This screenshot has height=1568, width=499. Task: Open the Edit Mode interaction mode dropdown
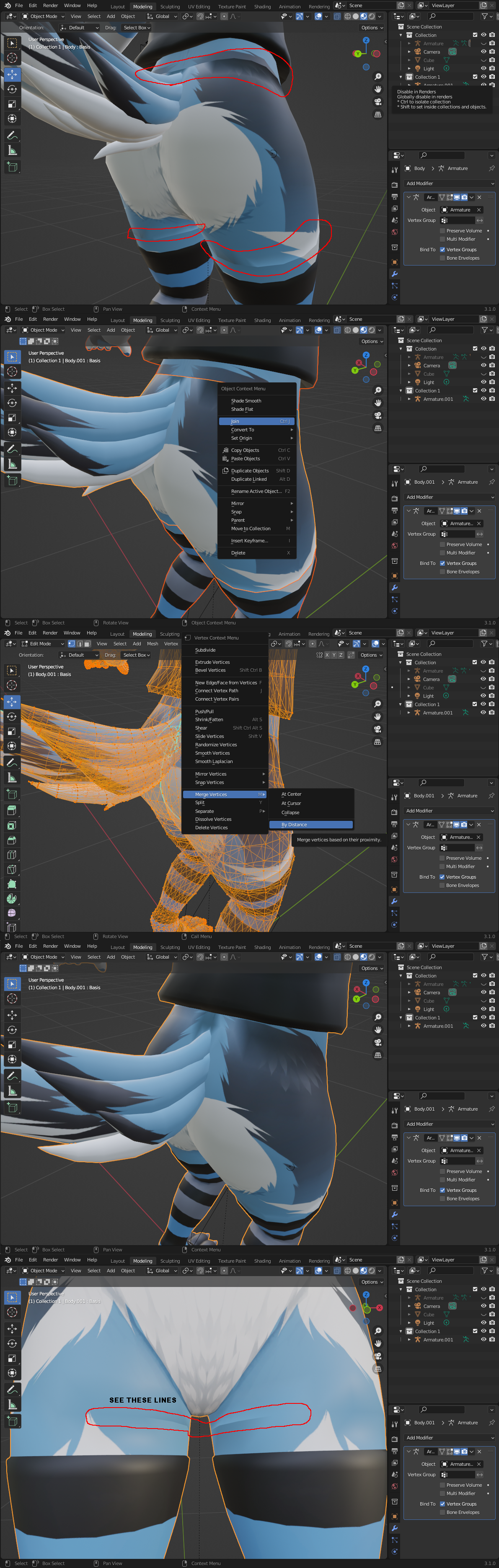[43, 643]
